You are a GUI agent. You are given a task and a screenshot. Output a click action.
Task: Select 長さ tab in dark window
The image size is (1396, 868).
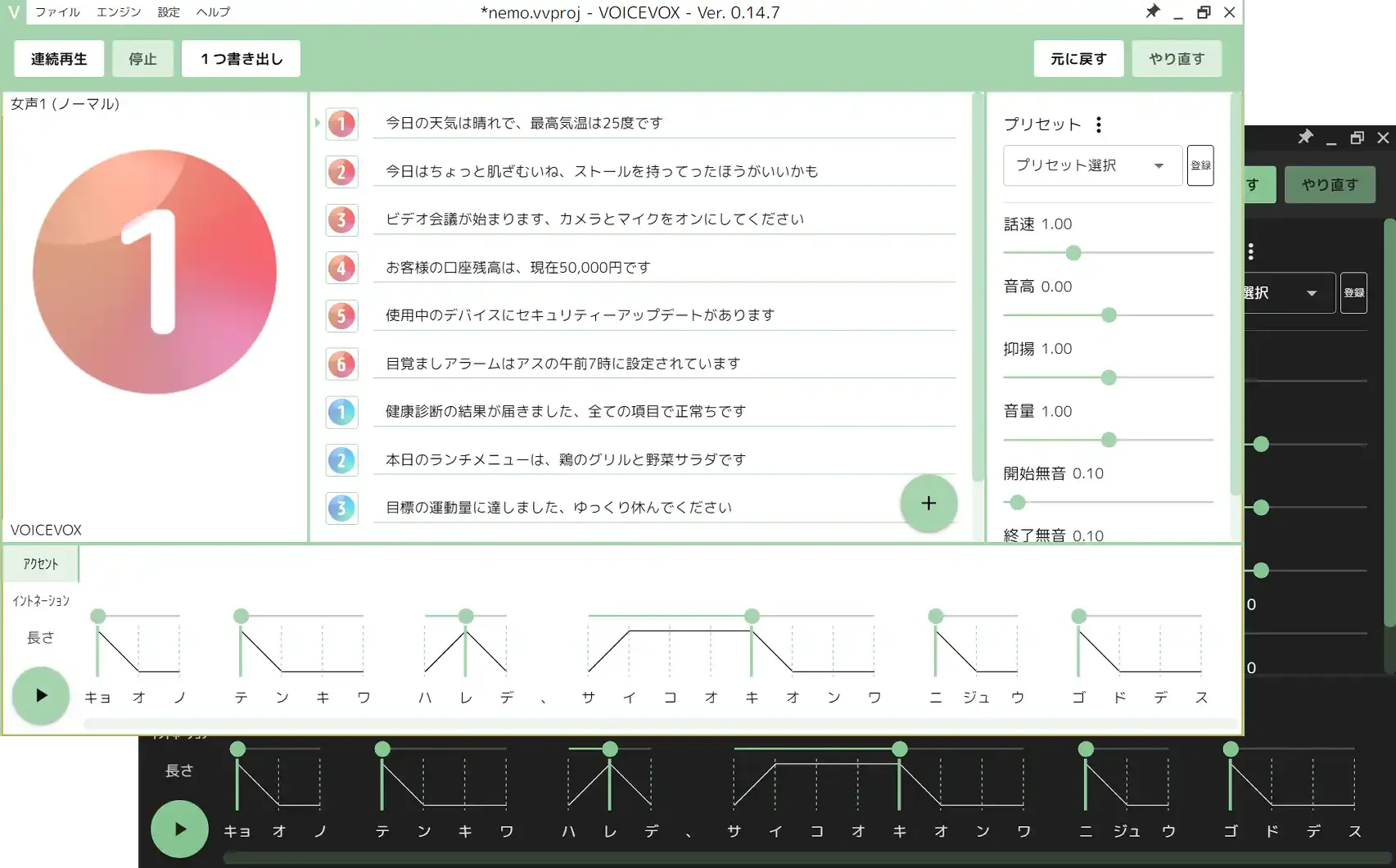[x=179, y=771]
